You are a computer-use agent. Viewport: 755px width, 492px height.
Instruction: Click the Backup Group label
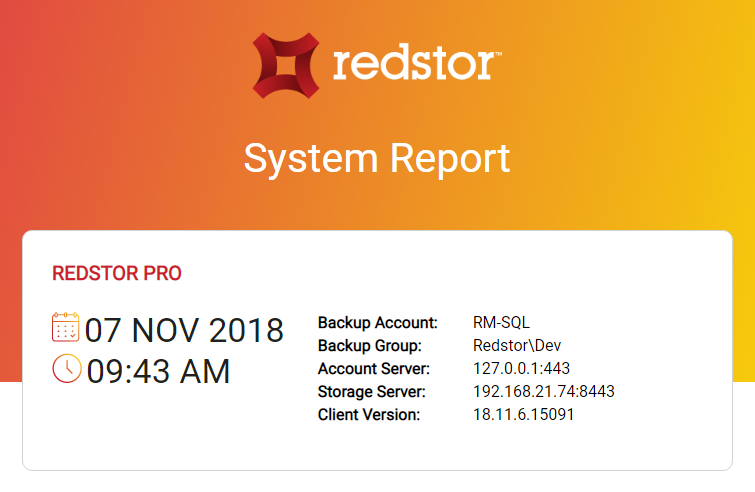370,346
